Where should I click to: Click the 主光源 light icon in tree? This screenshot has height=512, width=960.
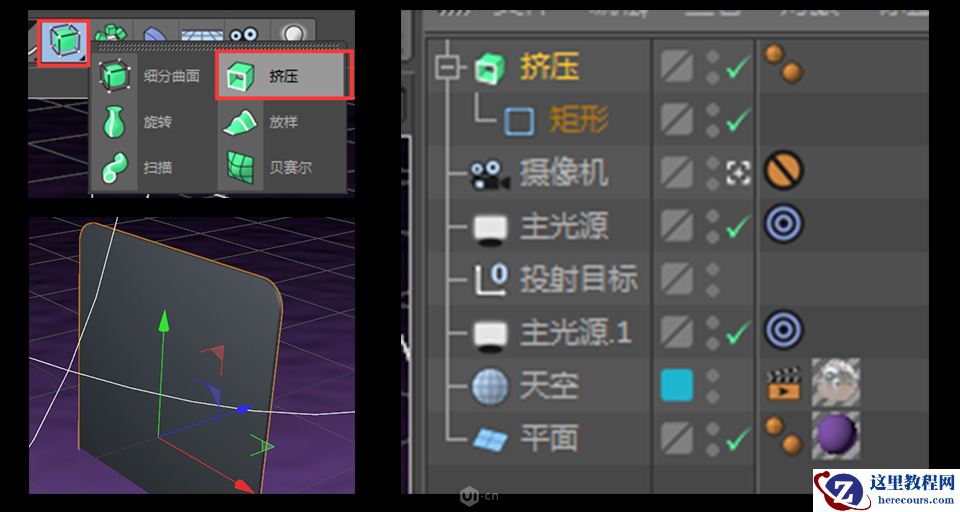pos(490,230)
